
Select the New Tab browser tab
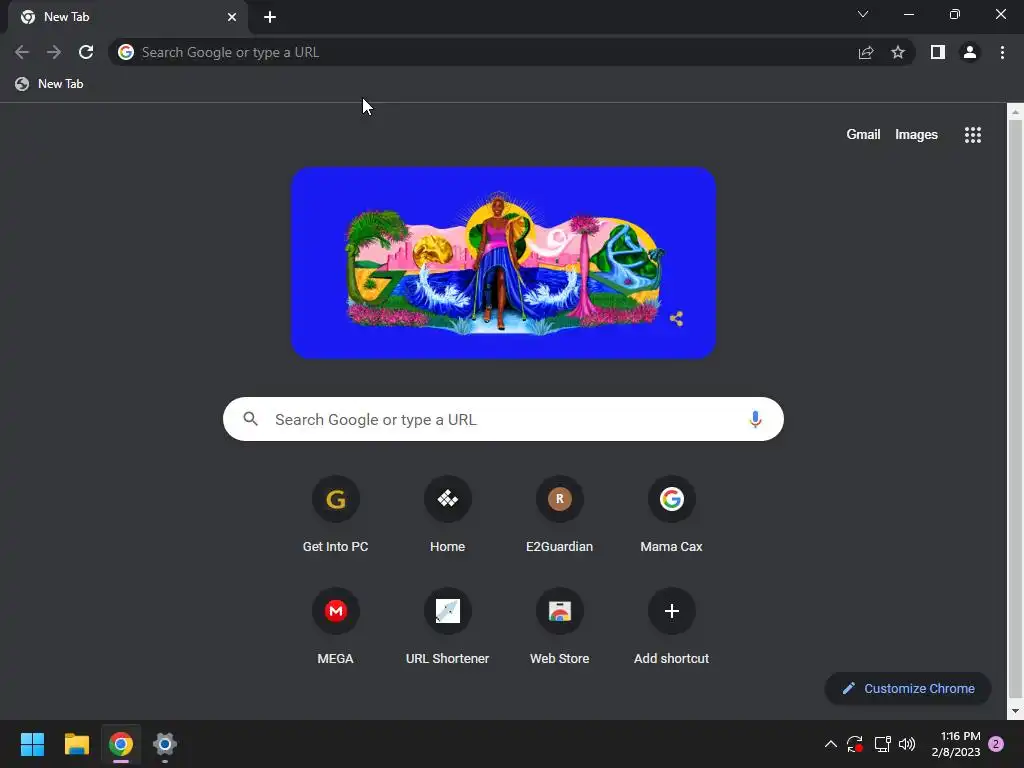point(127,17)
